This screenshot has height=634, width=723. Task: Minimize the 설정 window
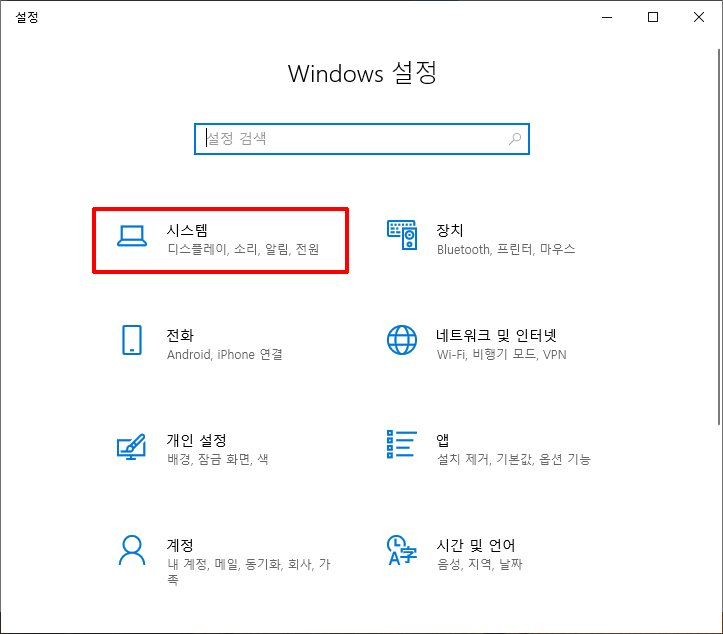coord(607,18)
